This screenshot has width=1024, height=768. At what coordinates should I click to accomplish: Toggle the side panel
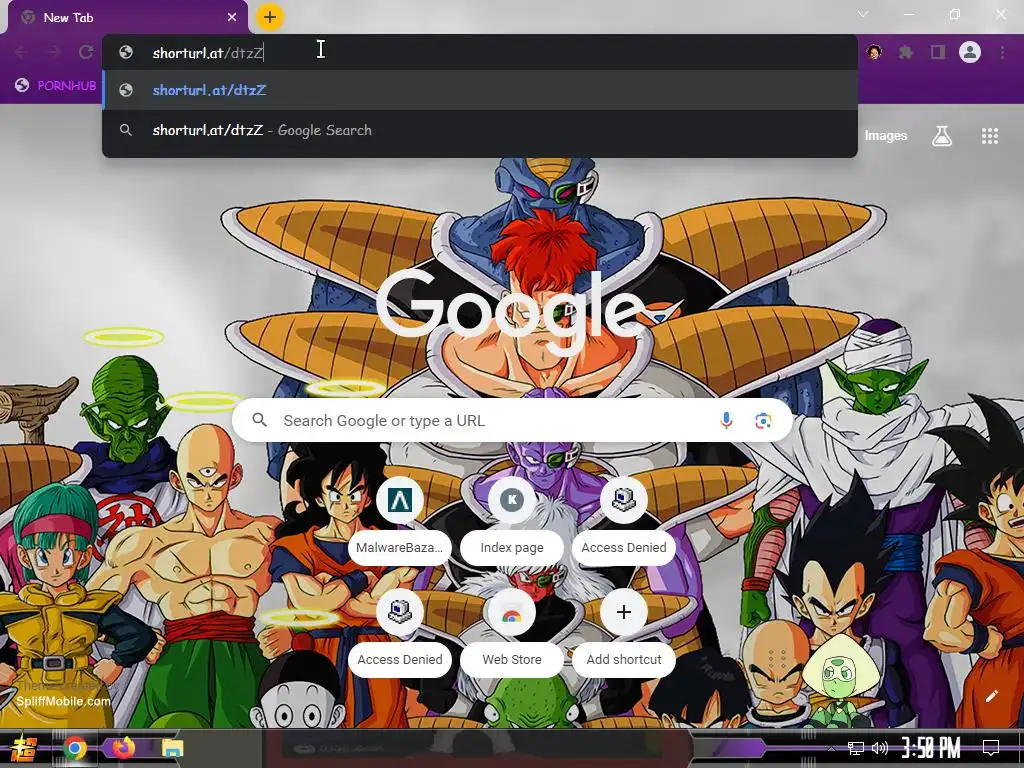point(938,52)
